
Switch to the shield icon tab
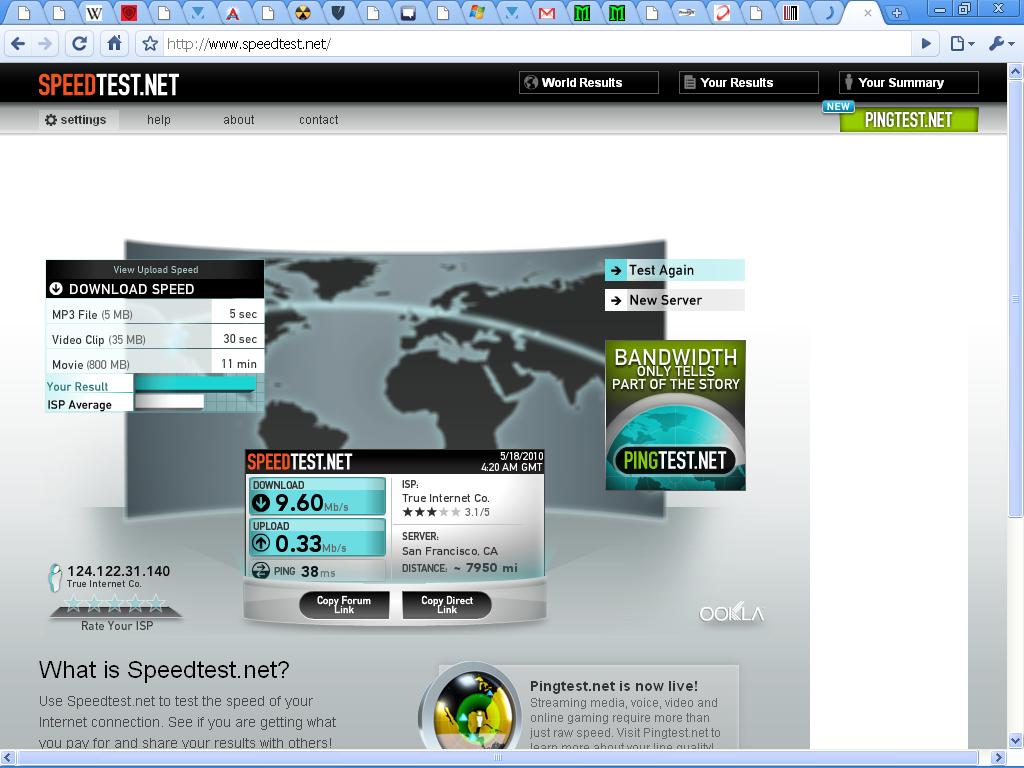click(x=338, y=13)
